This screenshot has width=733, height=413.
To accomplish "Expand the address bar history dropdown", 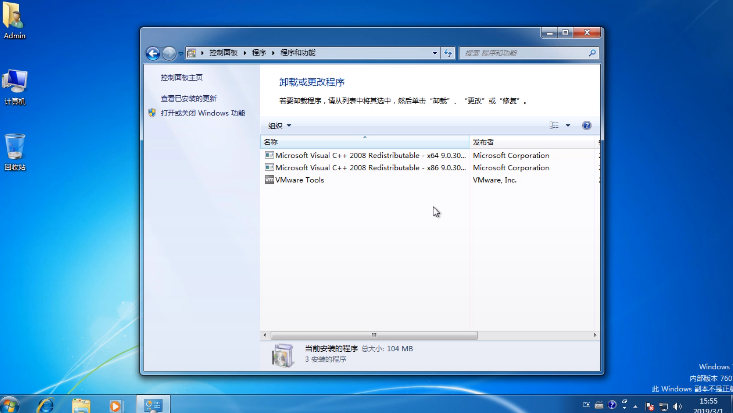I will pos(435,53).
